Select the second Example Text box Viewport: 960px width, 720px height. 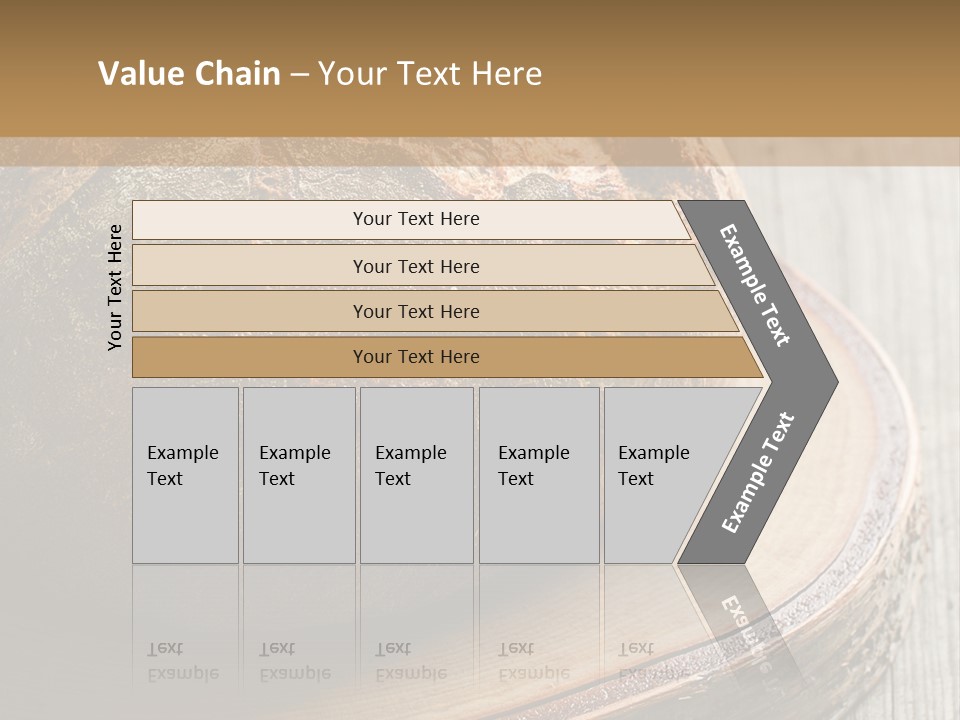pyautogui.click(x=298, y=475)
